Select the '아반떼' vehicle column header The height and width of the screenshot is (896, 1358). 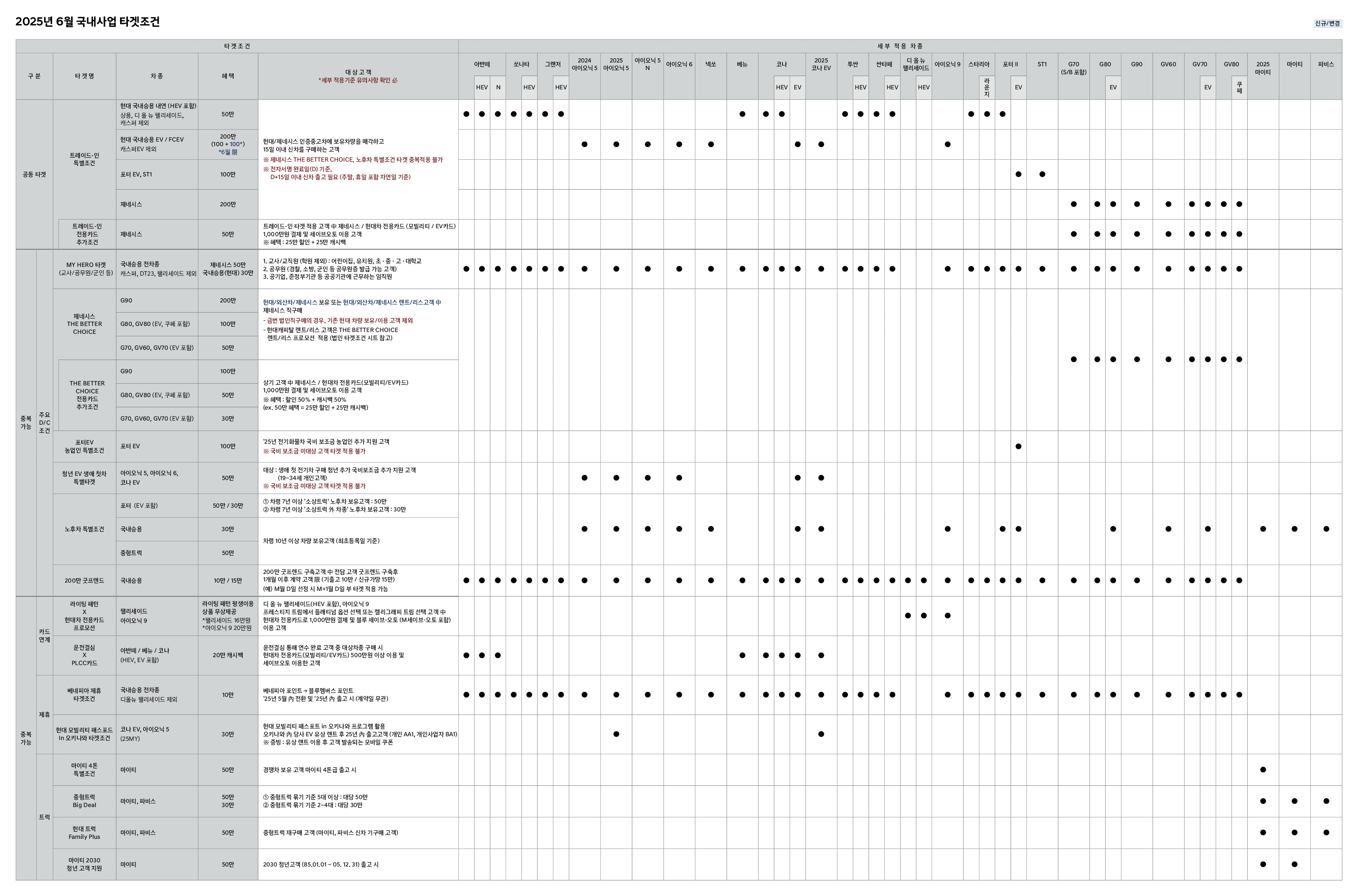[482, 65]
